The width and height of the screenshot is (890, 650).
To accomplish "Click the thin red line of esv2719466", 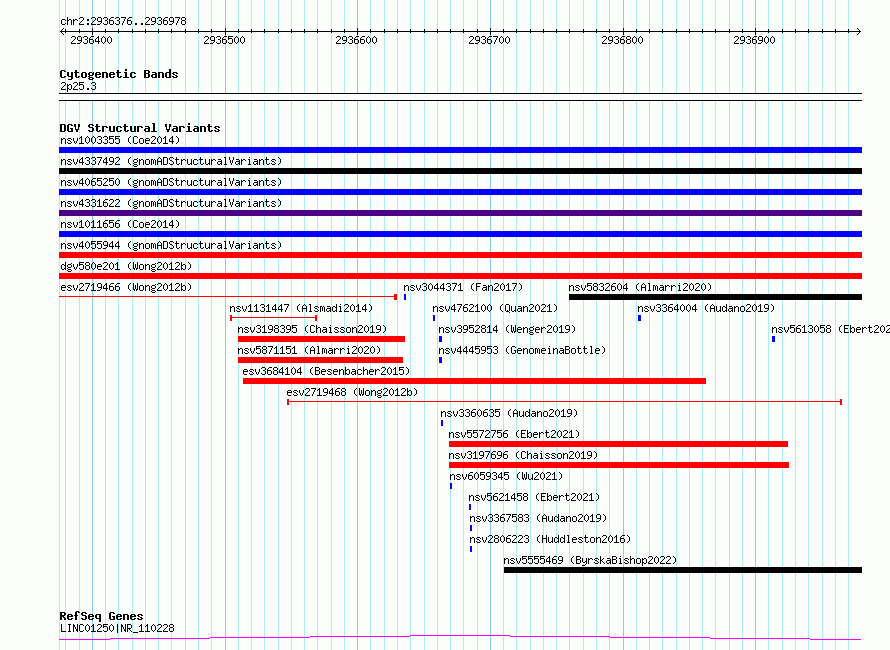I will coord(228,297).
